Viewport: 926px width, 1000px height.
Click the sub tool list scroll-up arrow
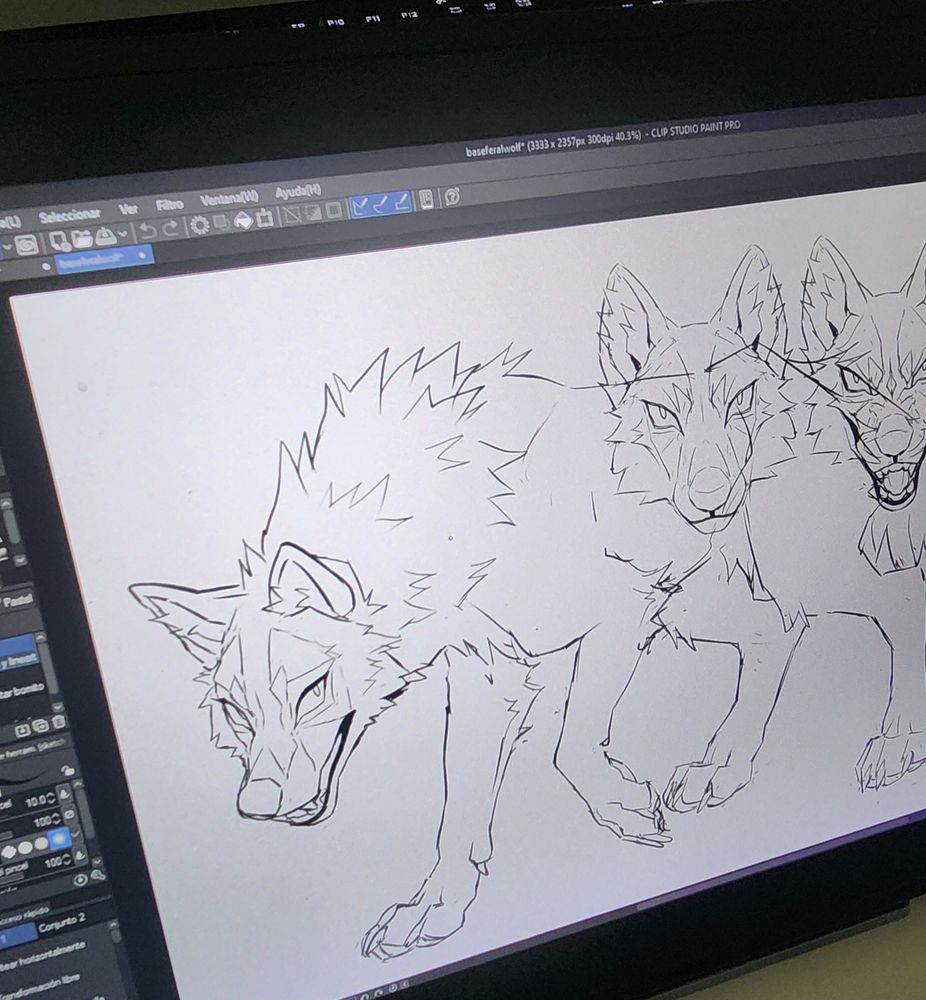41,638
